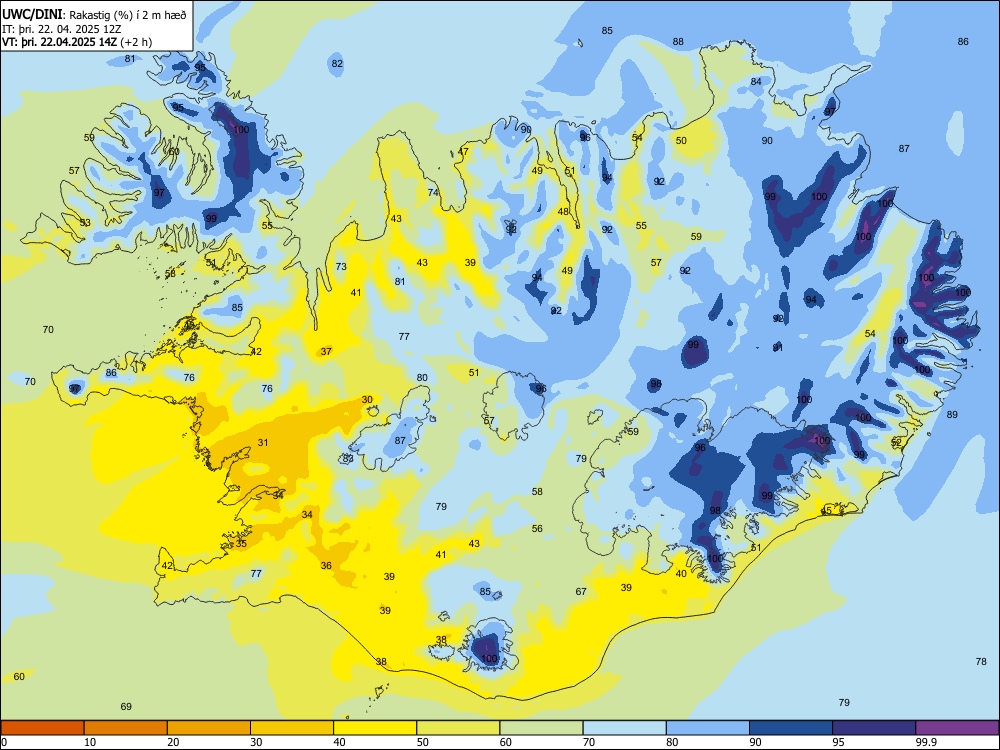Viewport: 1000px width, 750px height.
Task: Click the humidity value '36' on the map
Action: 326,565
